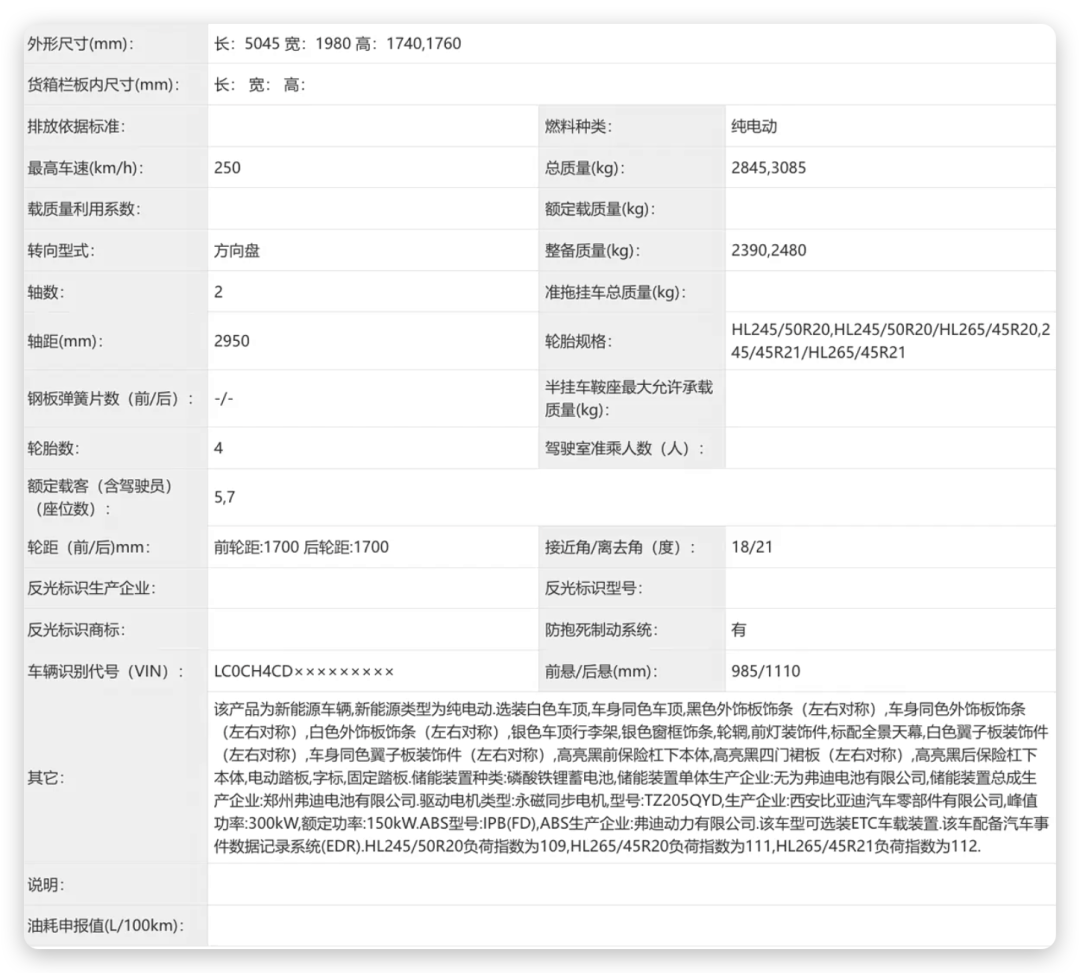Click the 载质量利用系数 label
1080x973 pixels.
(x=84, y=209)
